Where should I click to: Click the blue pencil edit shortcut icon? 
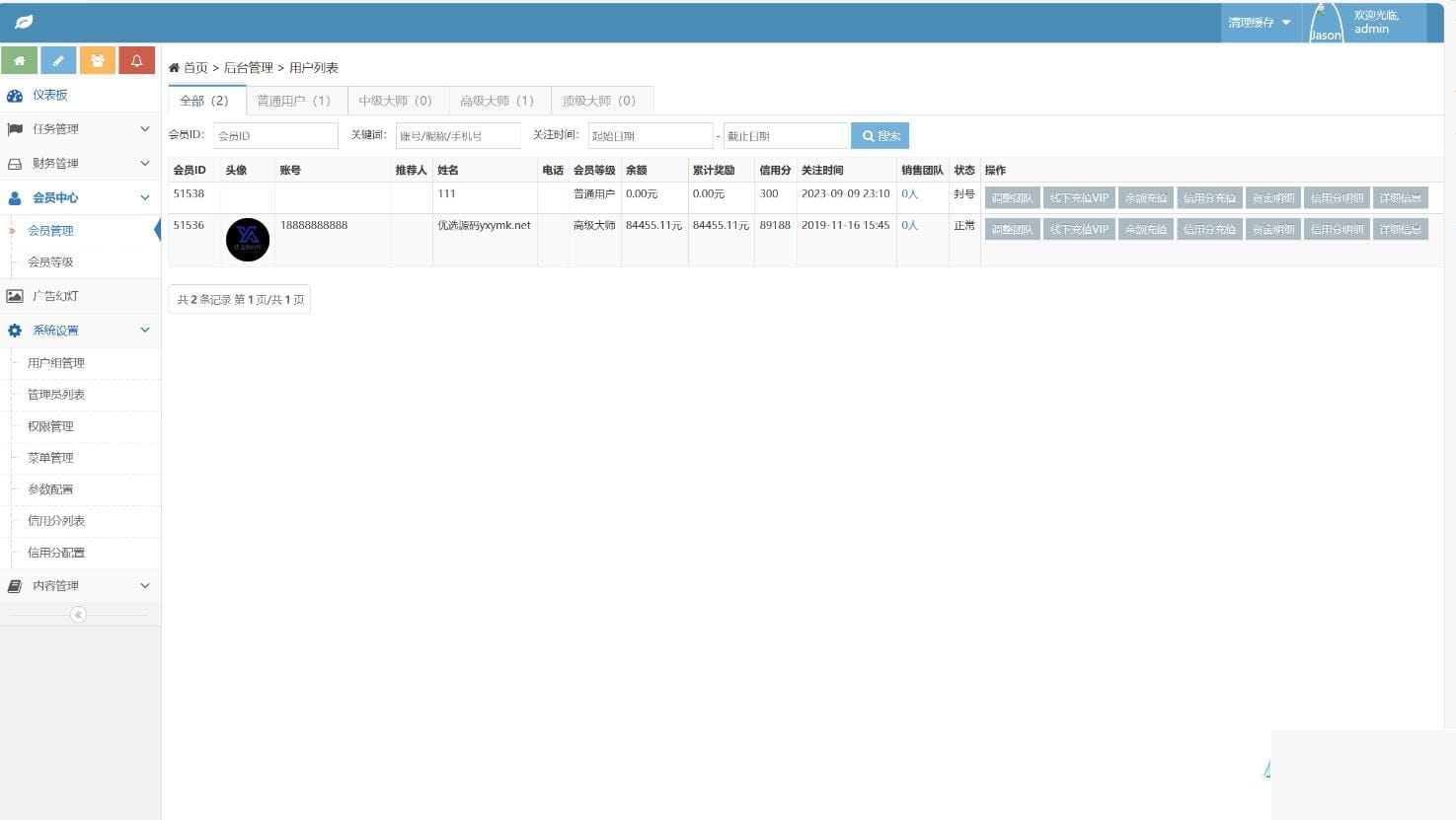tap(58, 61)
